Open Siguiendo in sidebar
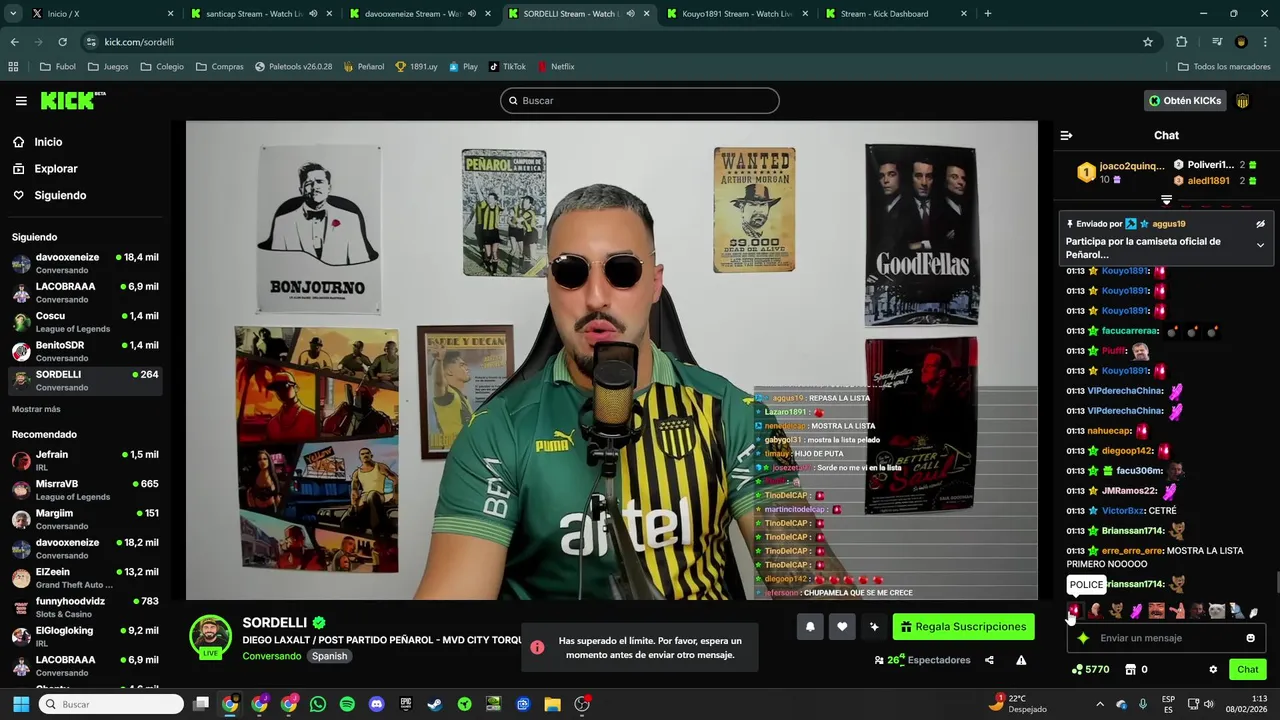Viewport: 1280px width, 720px height. [x=60, y=196]
